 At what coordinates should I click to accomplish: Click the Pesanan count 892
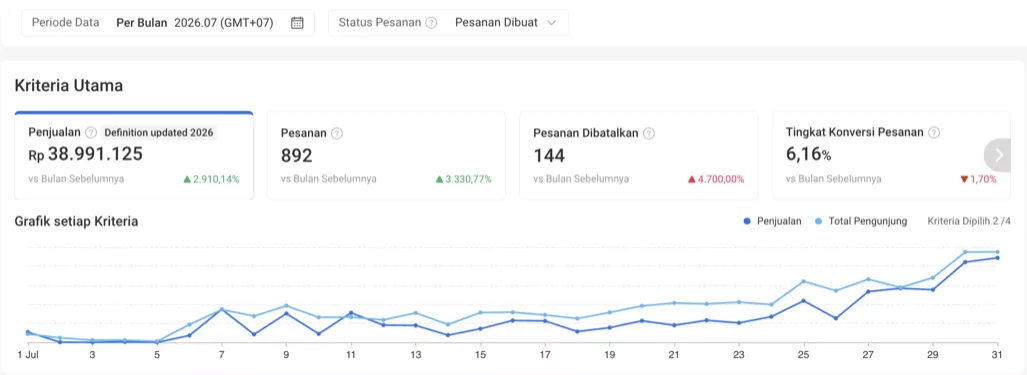pyautogui.click(x=297, y=155)
